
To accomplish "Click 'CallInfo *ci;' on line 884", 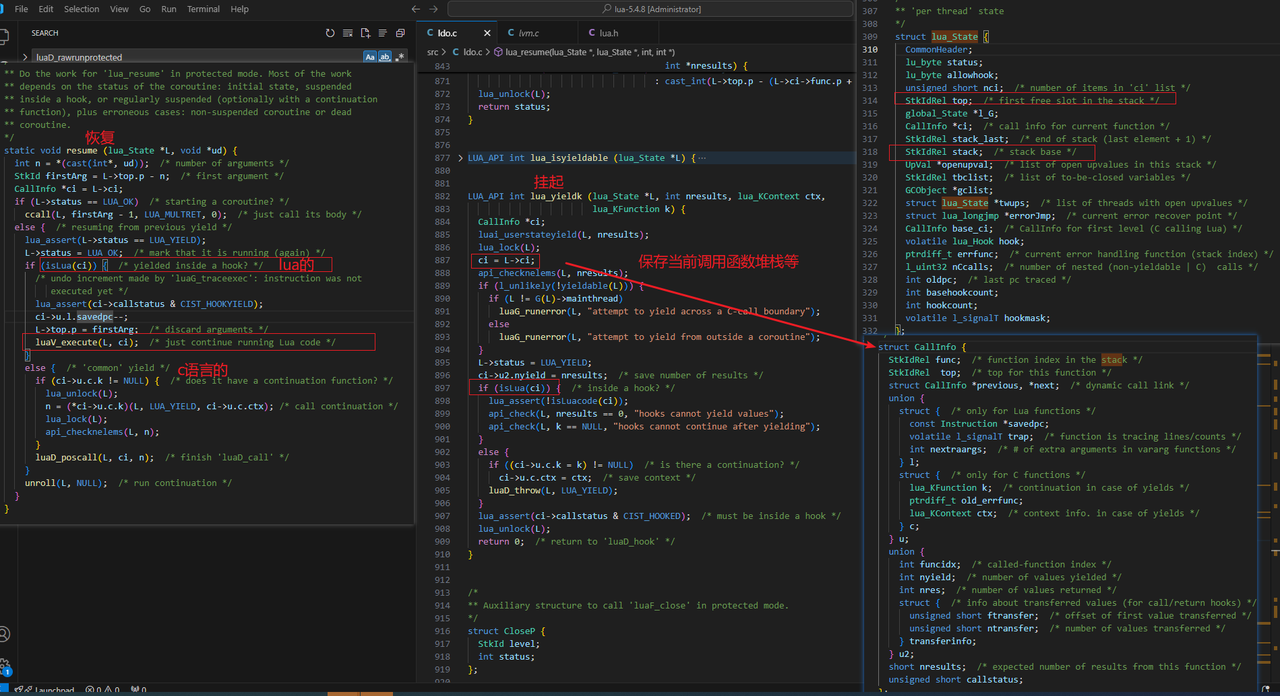I will point(511,222).
